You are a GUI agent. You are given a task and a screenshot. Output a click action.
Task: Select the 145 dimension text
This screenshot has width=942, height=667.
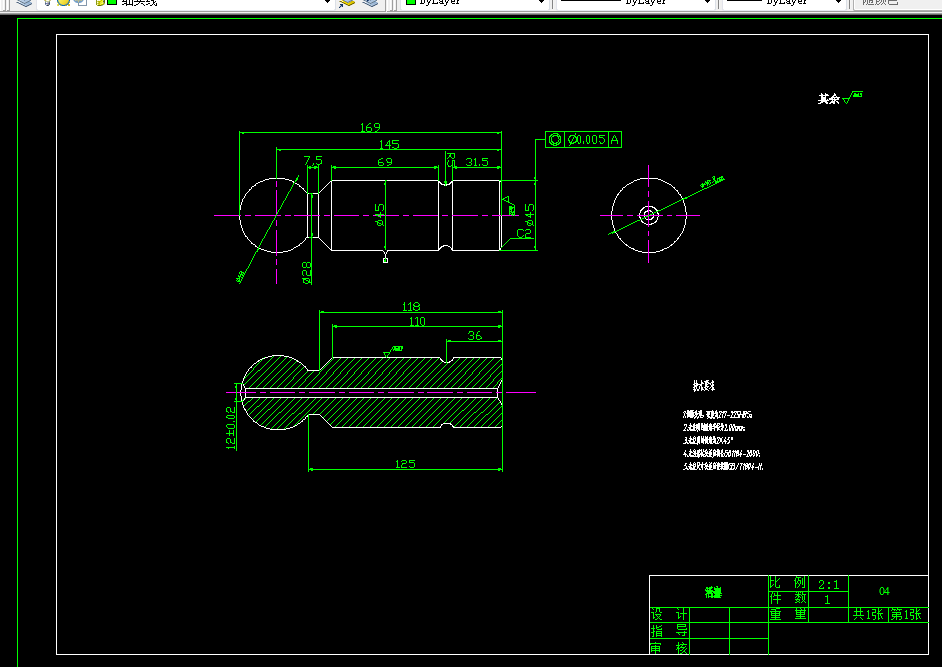tap(389, 144)
